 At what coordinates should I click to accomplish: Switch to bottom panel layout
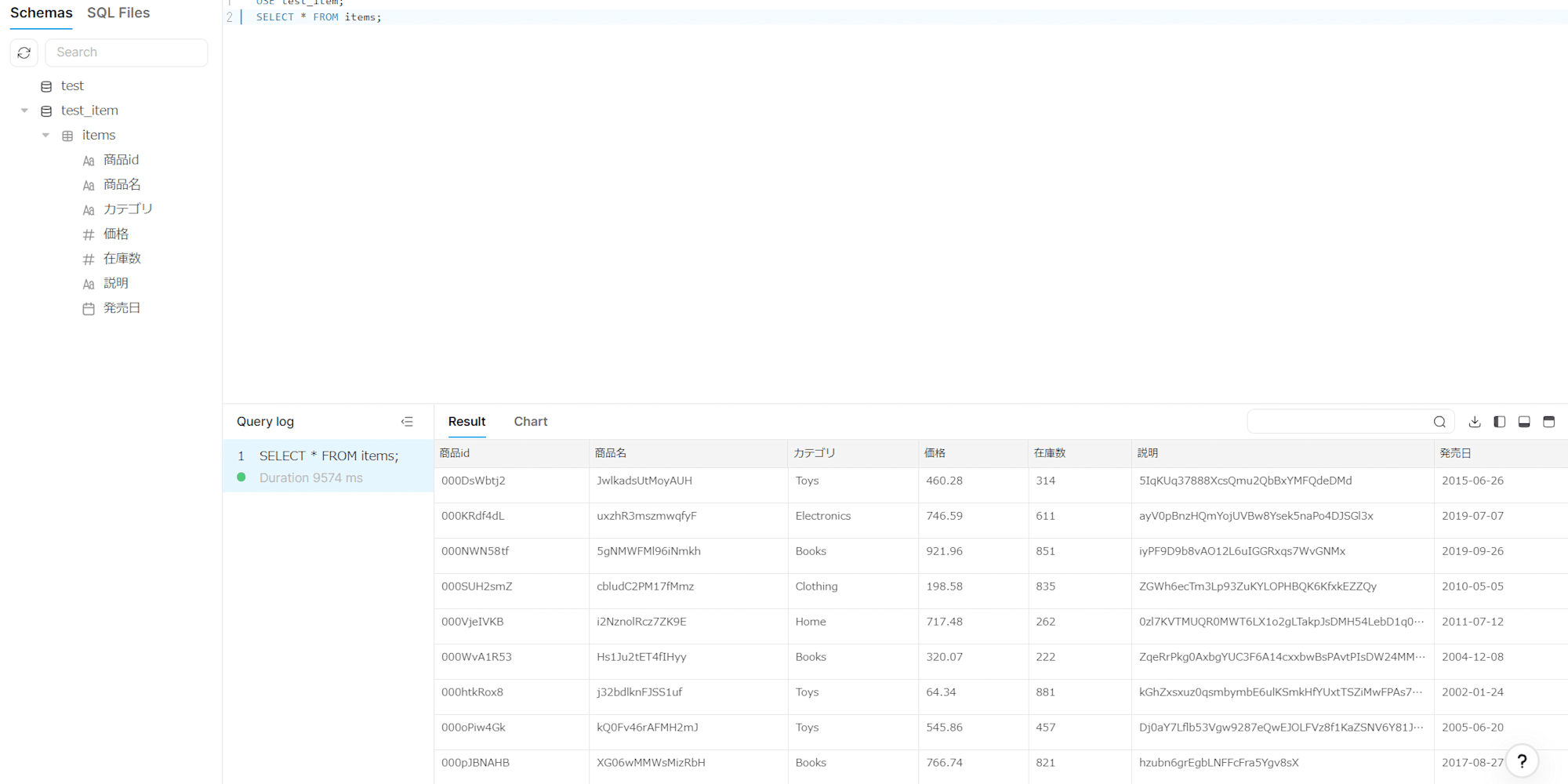[x=1524, y=422]
